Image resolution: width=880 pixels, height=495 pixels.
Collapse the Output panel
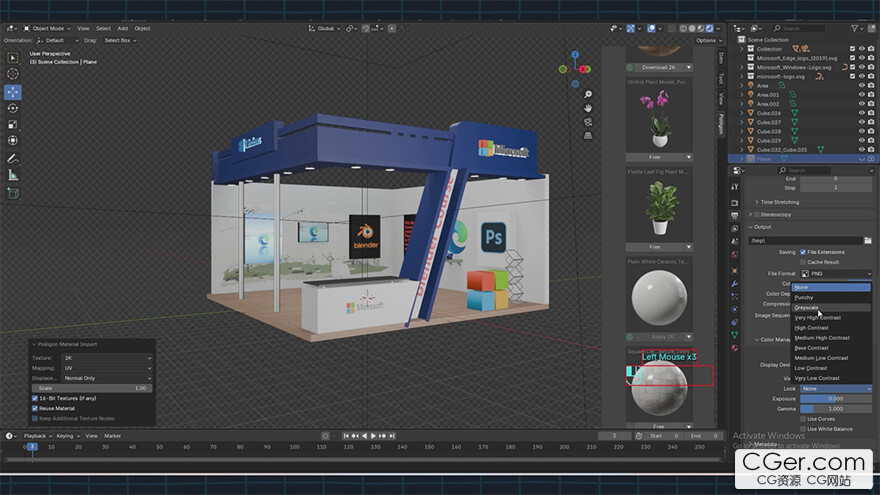point(760,227)
